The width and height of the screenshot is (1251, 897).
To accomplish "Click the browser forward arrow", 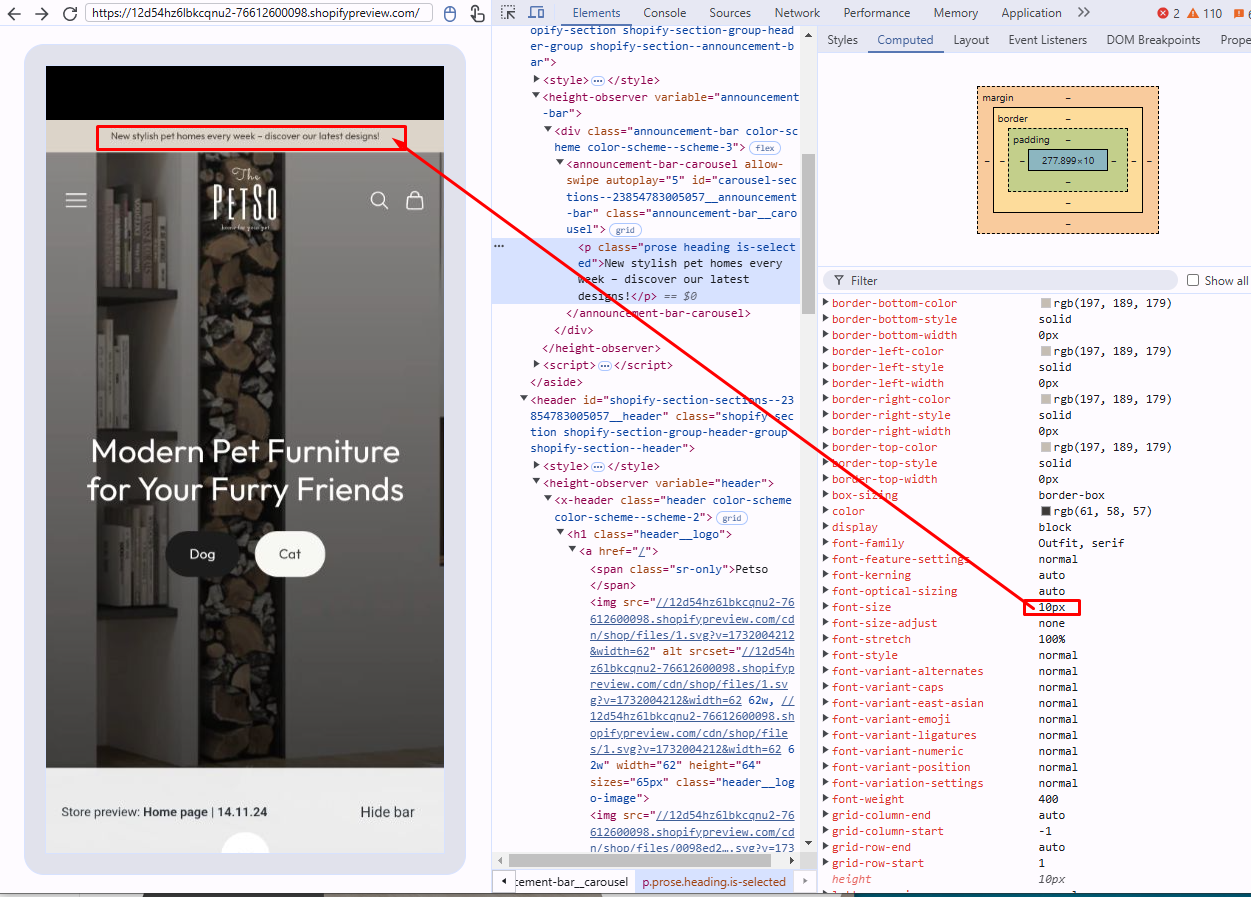I will coord(41,14).
